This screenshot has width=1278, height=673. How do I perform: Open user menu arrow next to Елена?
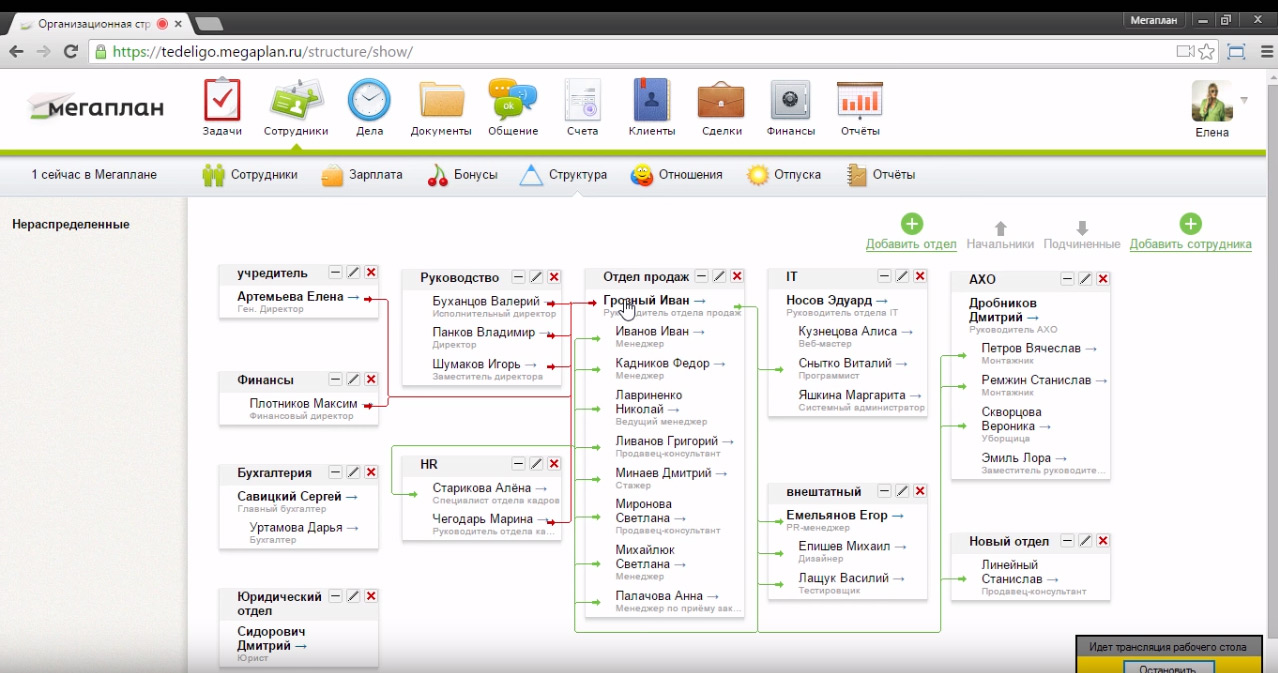pyautogui.click(x=1244, y=100)
